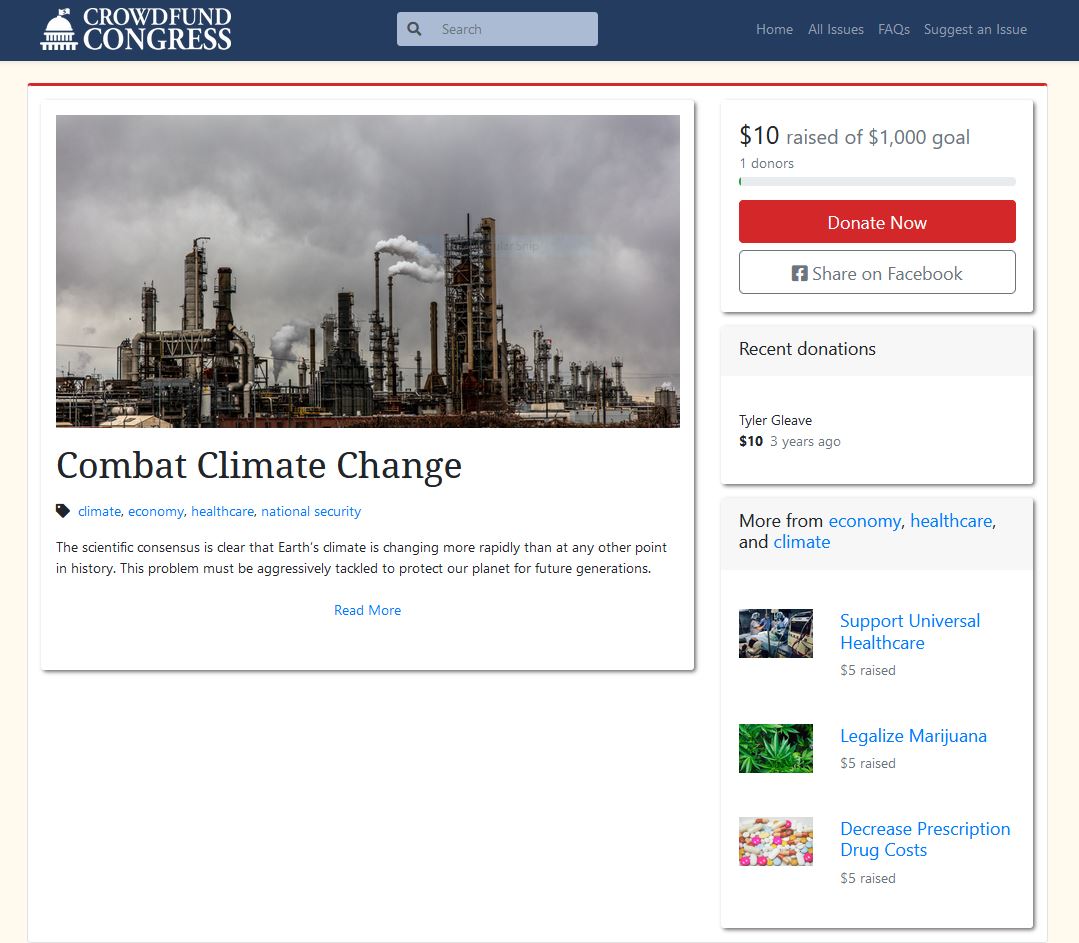Open the climate tag link
This screenshot has width=1079, height=943.
pyautogui.click(x=98, y=511)
